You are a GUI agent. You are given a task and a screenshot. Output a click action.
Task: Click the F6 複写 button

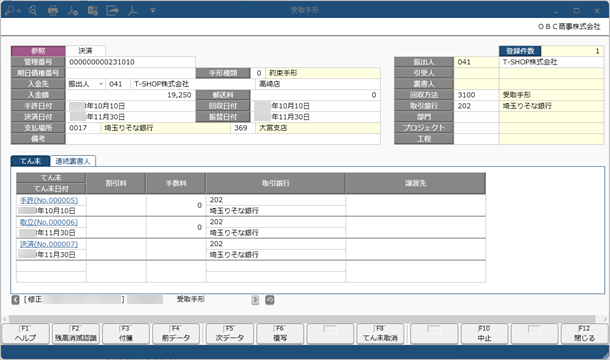coord(280,334)
